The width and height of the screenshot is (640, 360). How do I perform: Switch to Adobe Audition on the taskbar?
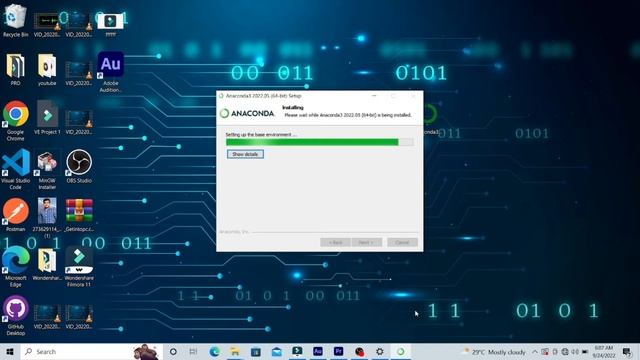(318, 351)
